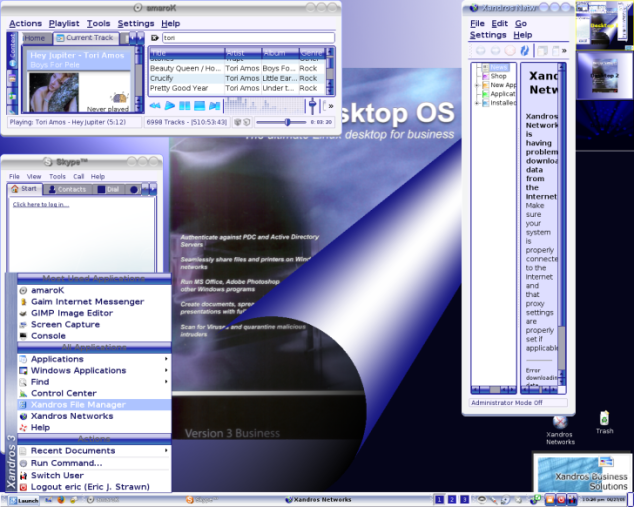Click the Launch button in the taskbar
This screenshot has width=634, height=507.
tap(24, 501)
